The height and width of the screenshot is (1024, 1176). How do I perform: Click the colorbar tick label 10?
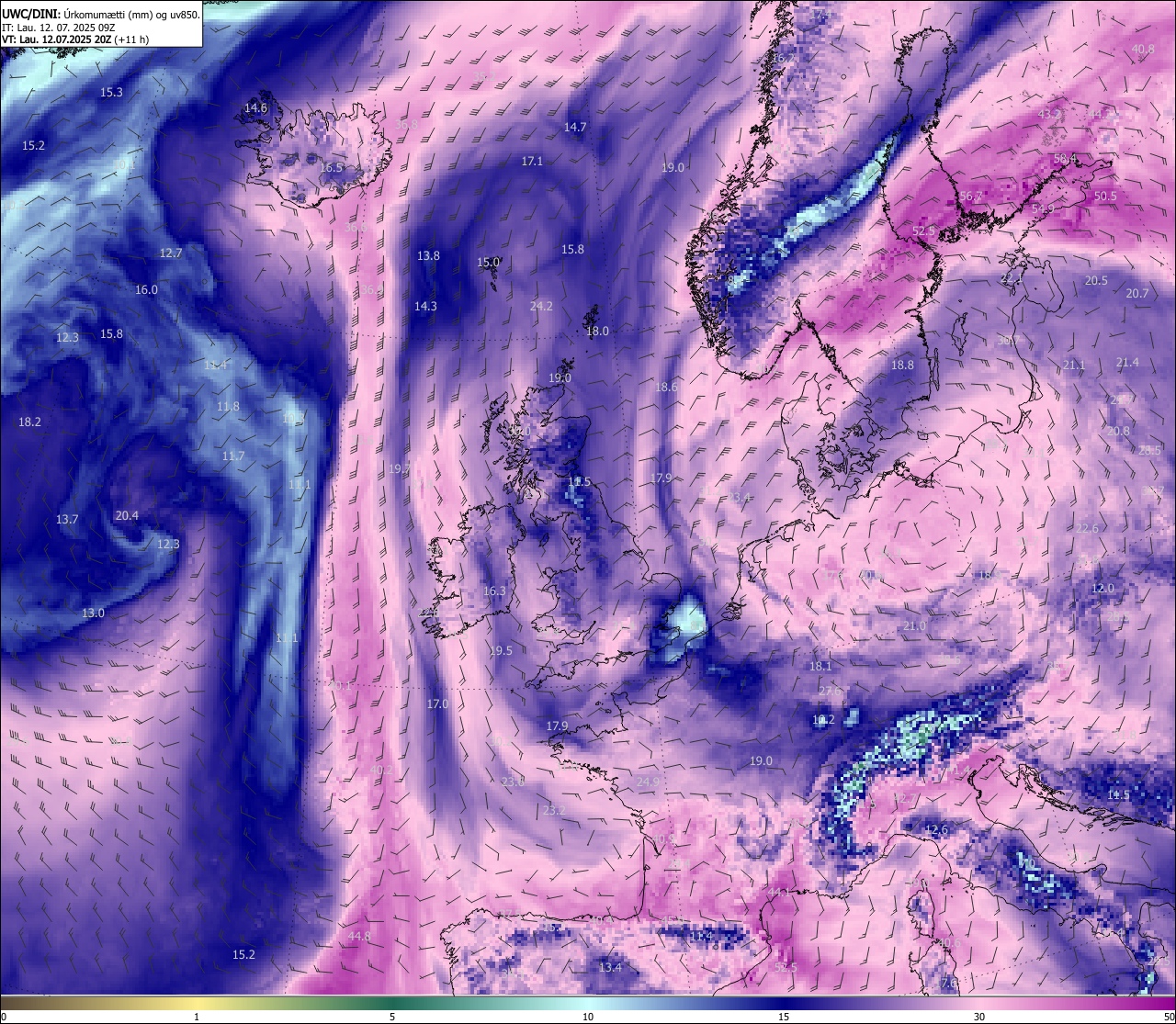point(588,1017)
